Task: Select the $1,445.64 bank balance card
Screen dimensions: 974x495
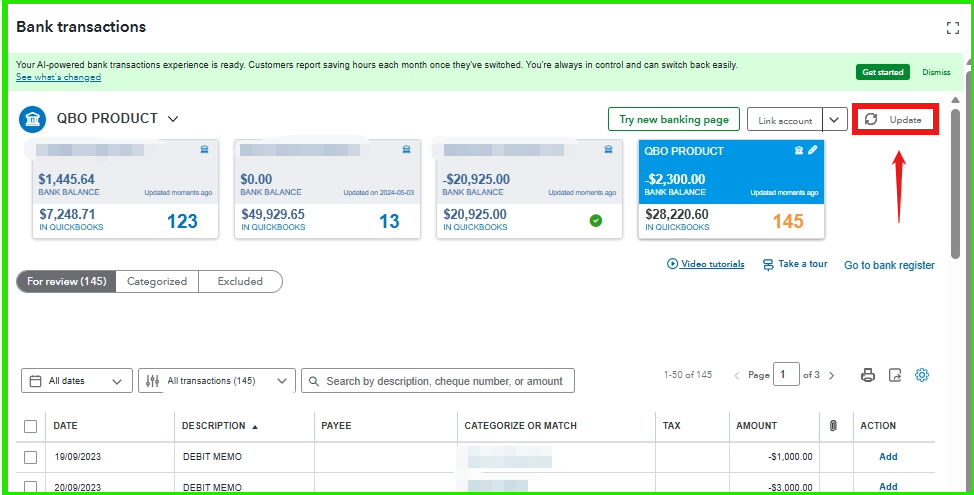Action: [125, 189]
